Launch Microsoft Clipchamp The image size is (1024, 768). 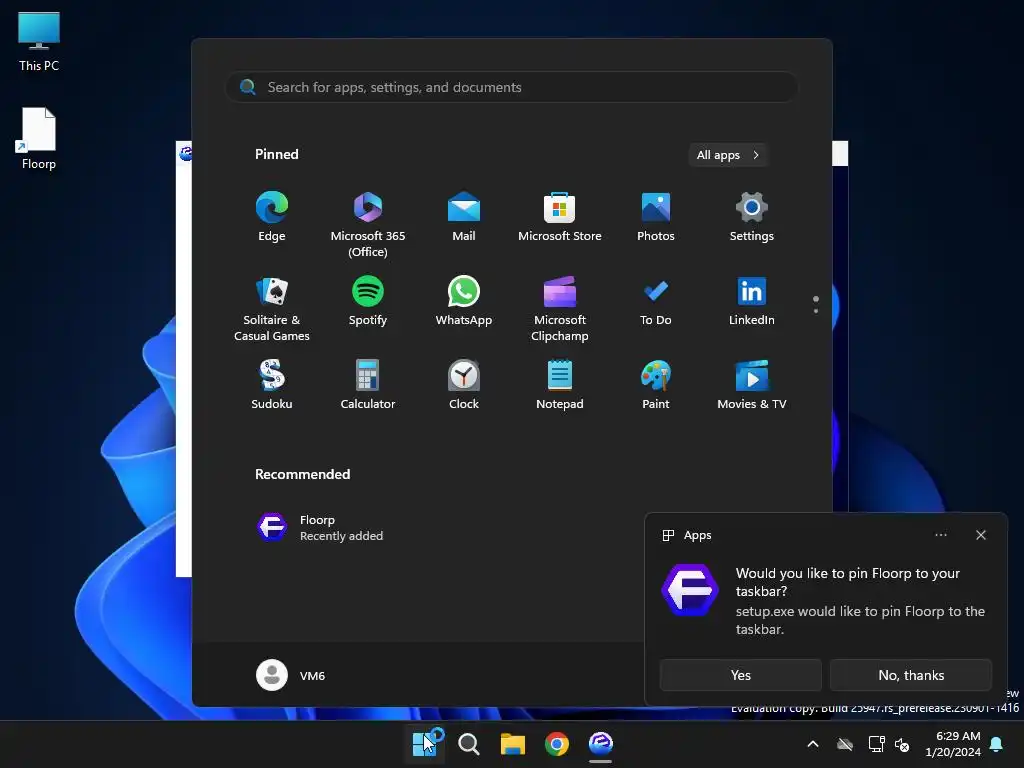click(560, 310)
